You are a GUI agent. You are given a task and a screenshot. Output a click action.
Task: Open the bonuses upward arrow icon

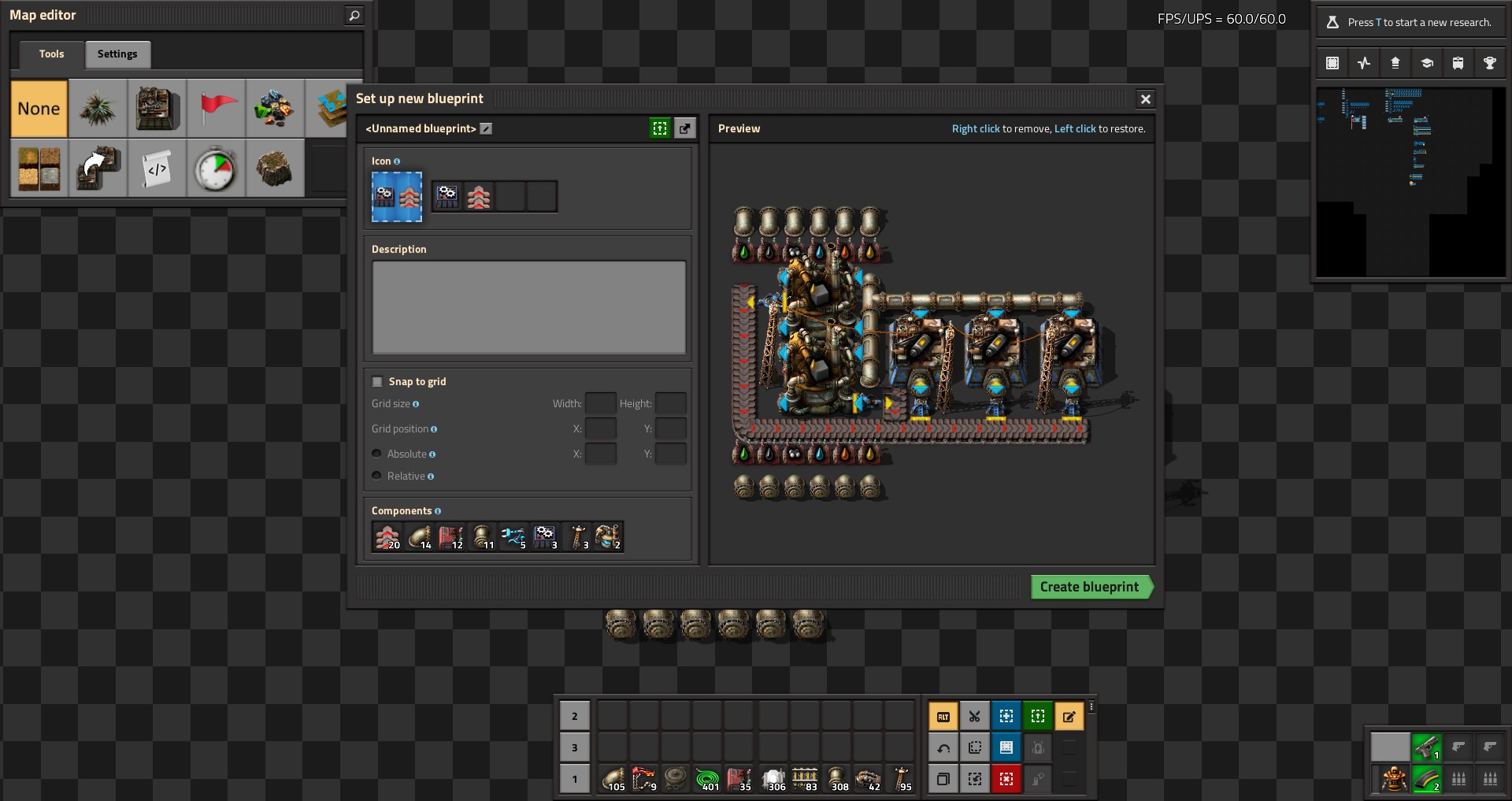(1395, 63)
